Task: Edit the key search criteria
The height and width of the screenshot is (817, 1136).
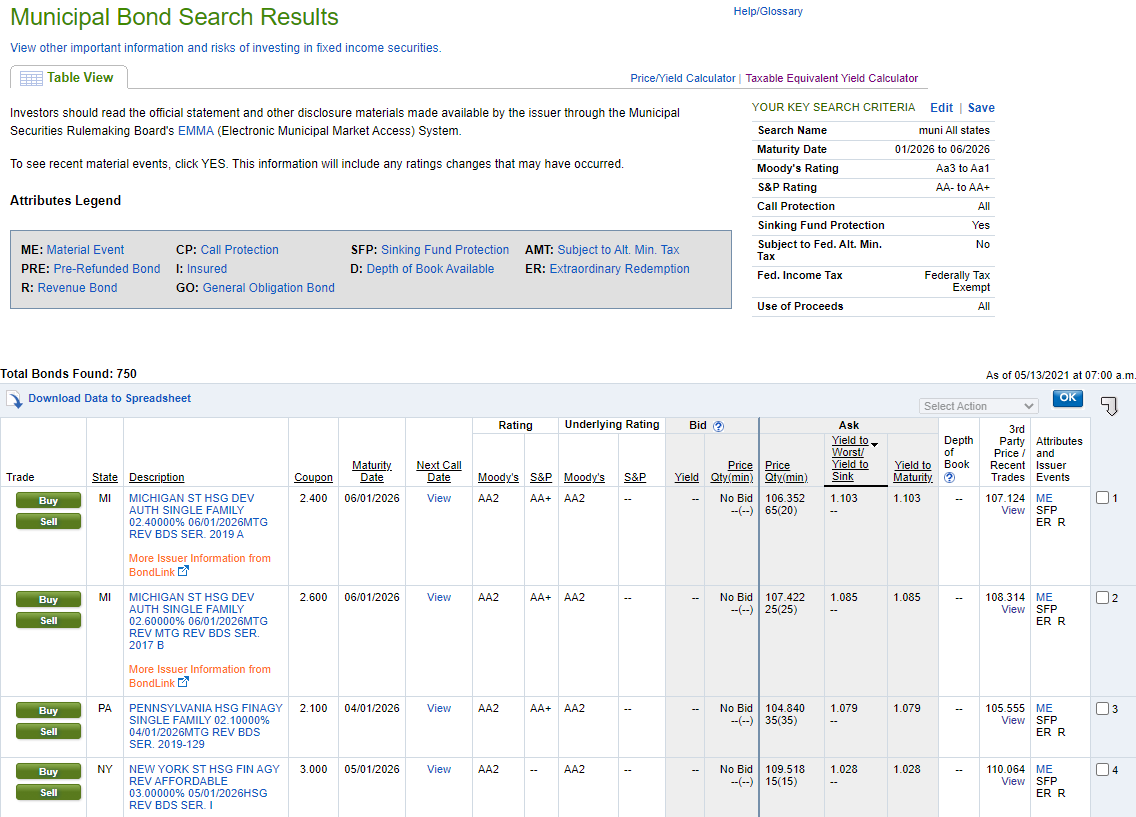Action: coord(941,108)
